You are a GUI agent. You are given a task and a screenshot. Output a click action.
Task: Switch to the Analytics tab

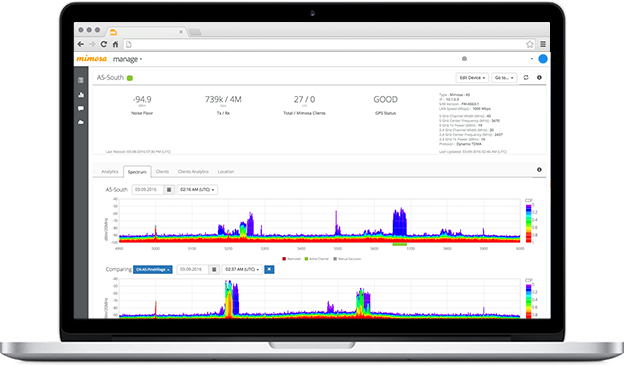(x=110, y=171)
